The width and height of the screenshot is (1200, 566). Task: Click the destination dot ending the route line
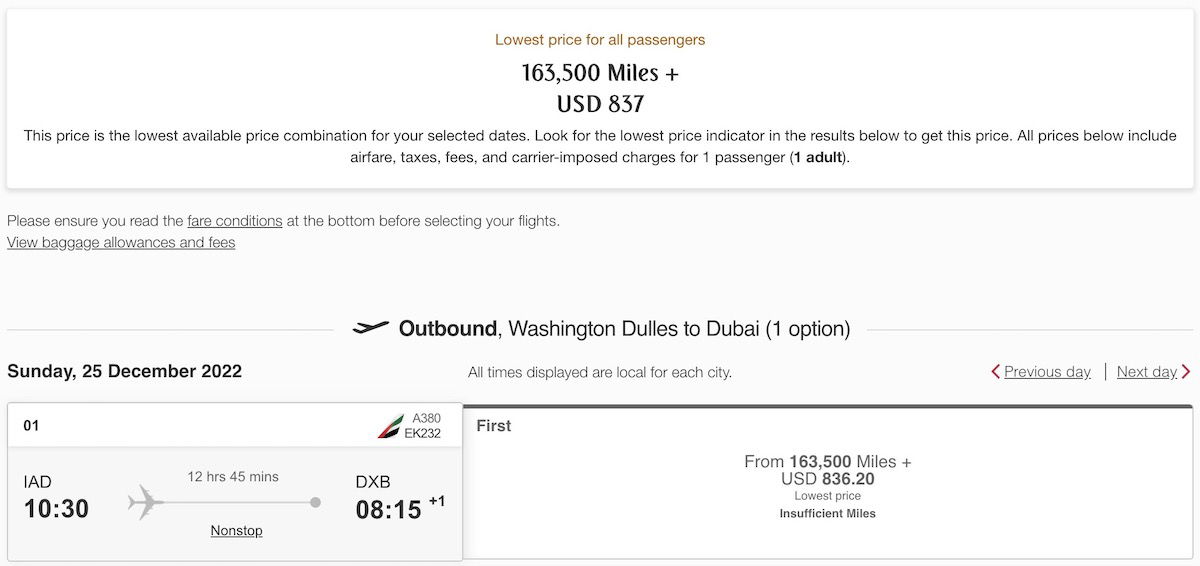click(316, 502)
